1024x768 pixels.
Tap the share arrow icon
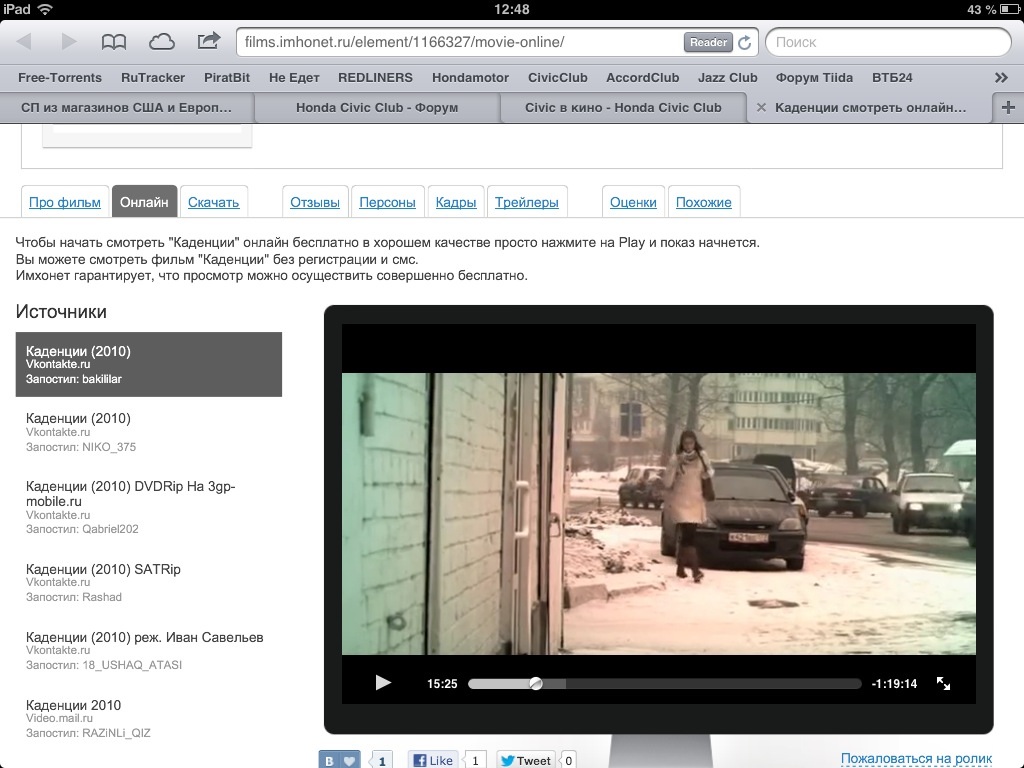pos(209,41)
